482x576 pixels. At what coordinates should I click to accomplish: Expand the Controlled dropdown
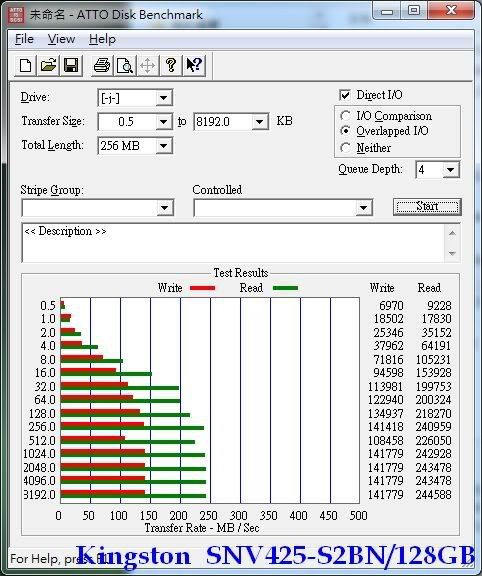click(x=363, y=208)
